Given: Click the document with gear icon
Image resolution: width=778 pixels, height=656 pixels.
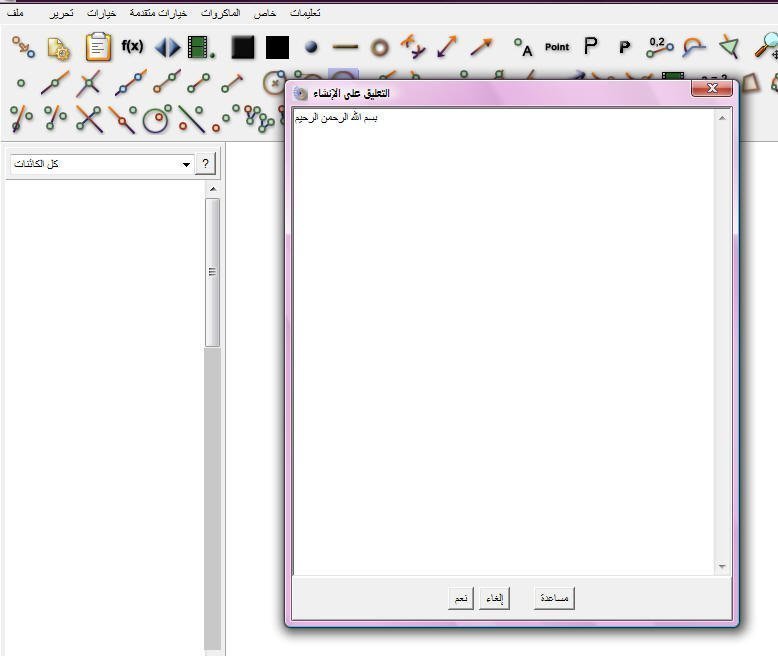Looking at the screenshot, I should click(x=59, y=49).
